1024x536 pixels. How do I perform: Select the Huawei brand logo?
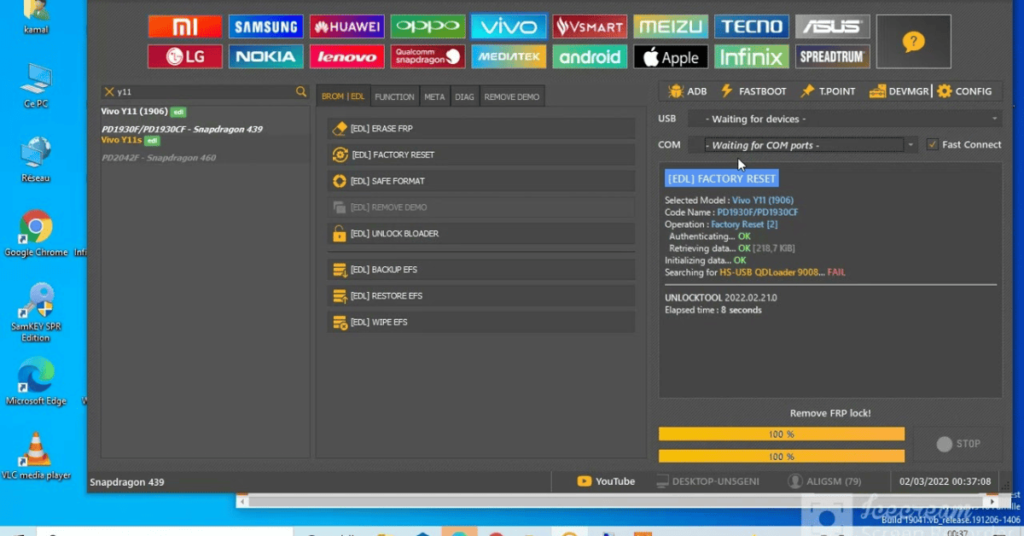[x=347, y=27]
